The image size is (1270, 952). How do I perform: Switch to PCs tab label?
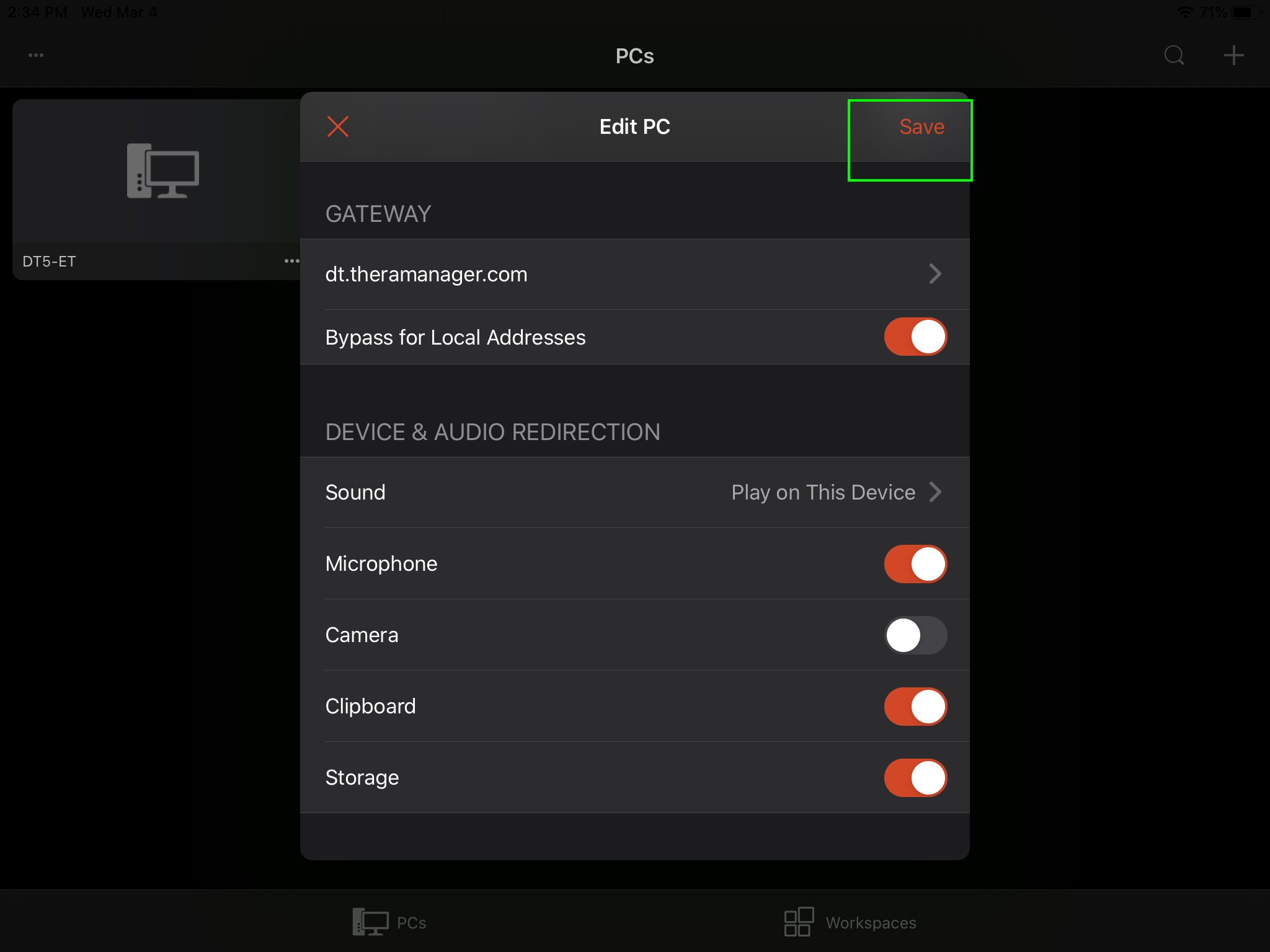click(411, 923)
